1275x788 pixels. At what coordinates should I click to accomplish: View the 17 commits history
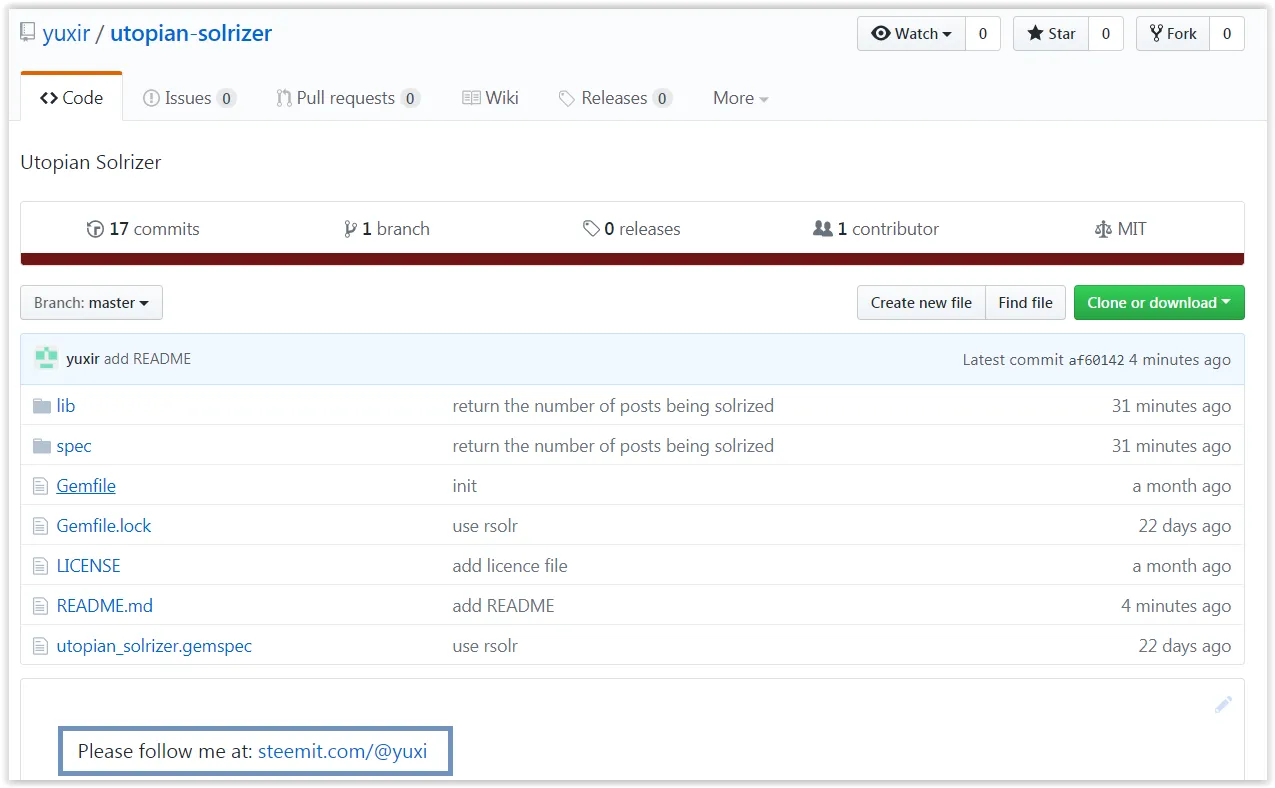pyautogui.click(x=143, y=229)
